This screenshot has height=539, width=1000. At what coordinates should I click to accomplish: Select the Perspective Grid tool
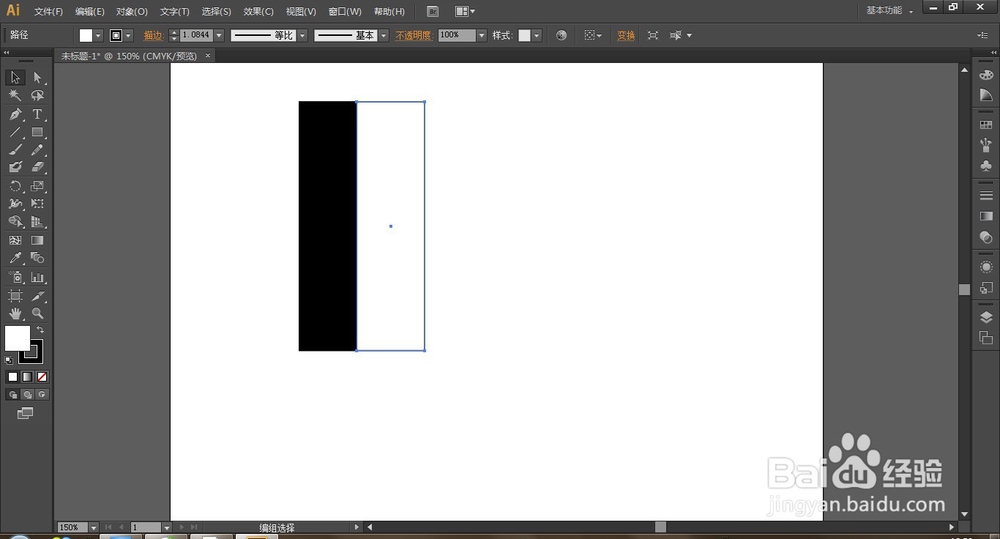[37, 222]
